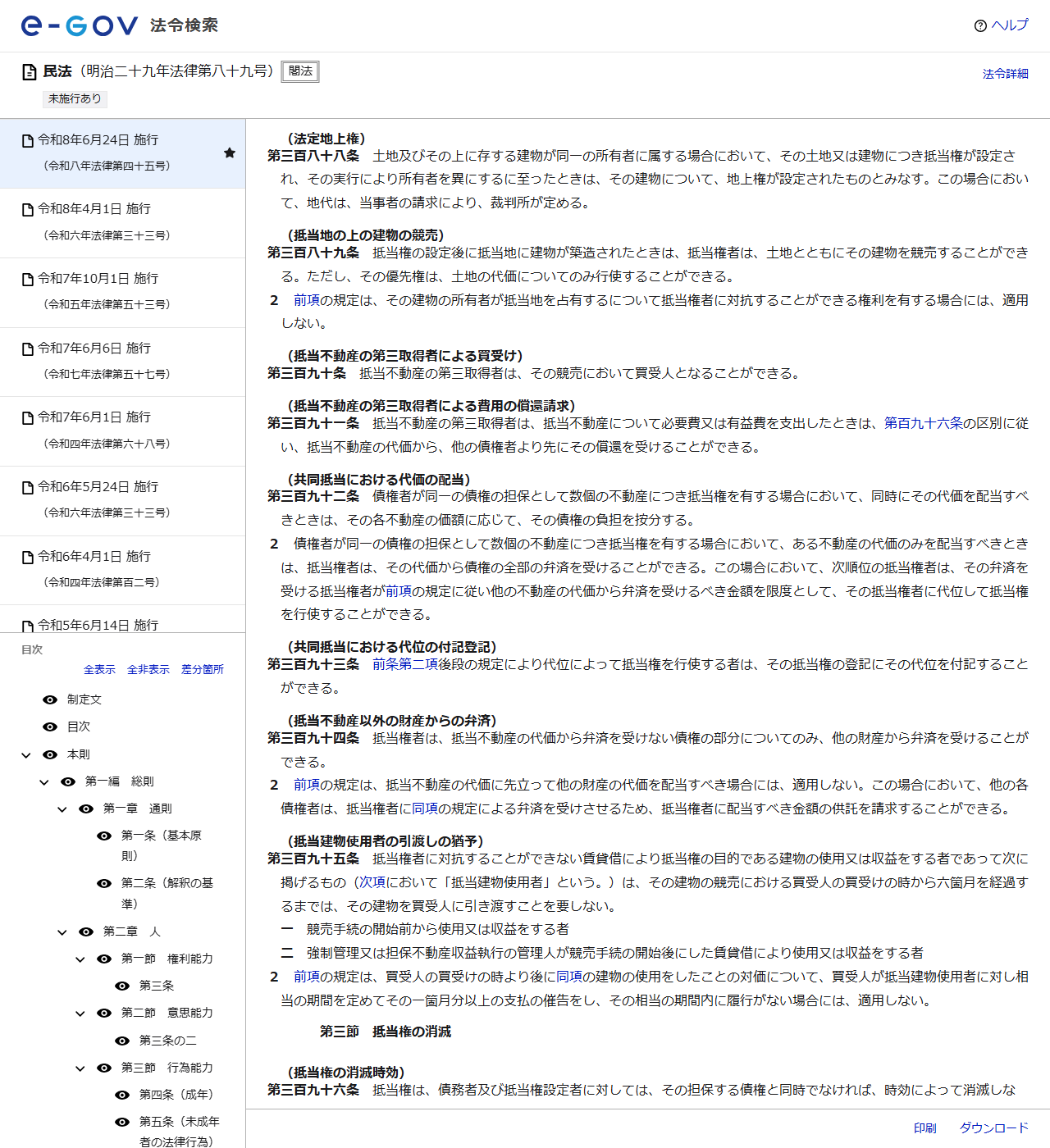Open 次項 link in 第三百九十五条

click(x=372, y=882)
